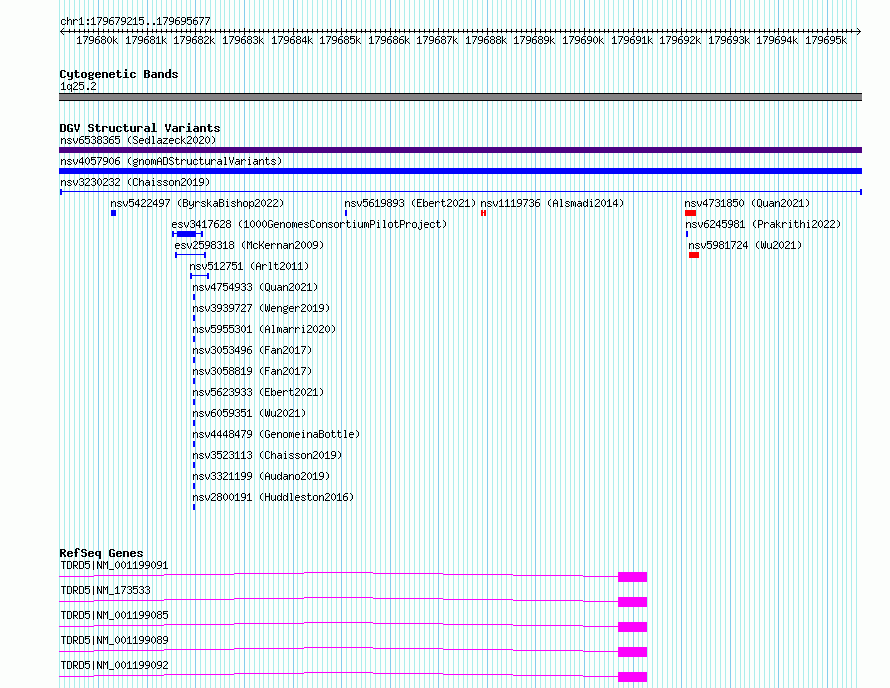This screenshot has width=890, height=688.
Task: Open TDRD5|NM_173533 transcript label
Action: (106, 590)
